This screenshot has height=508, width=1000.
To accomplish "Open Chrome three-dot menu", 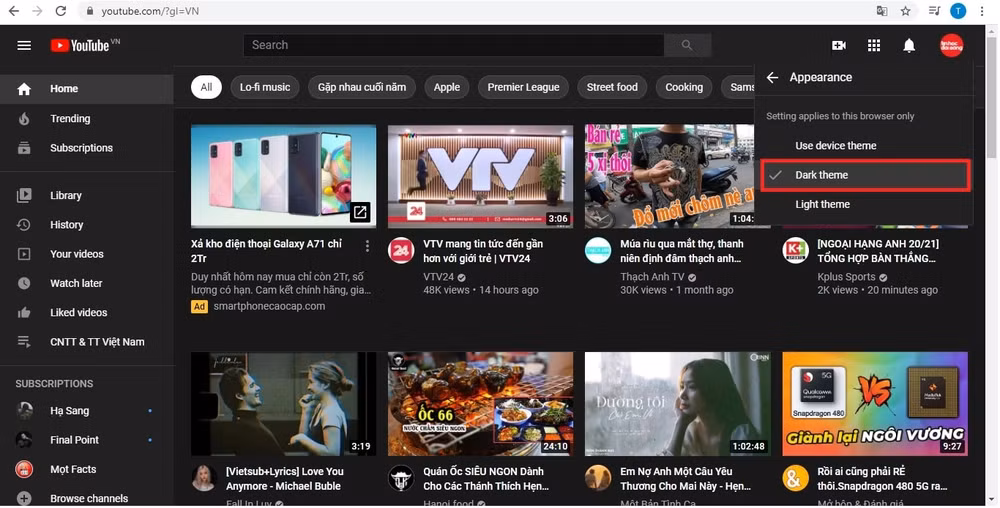I will pyautogui.click(x=982, y=11).
